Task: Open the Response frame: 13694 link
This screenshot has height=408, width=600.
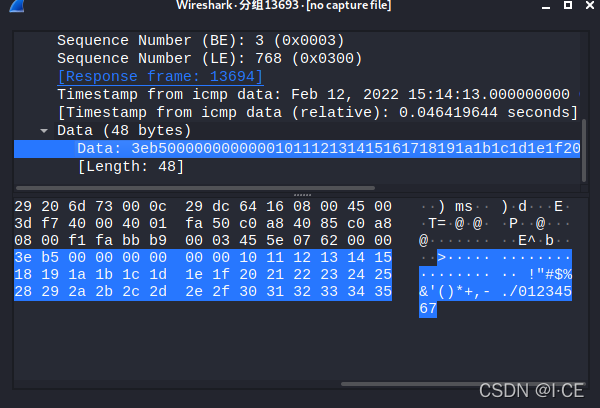Action: pos(160,76)
